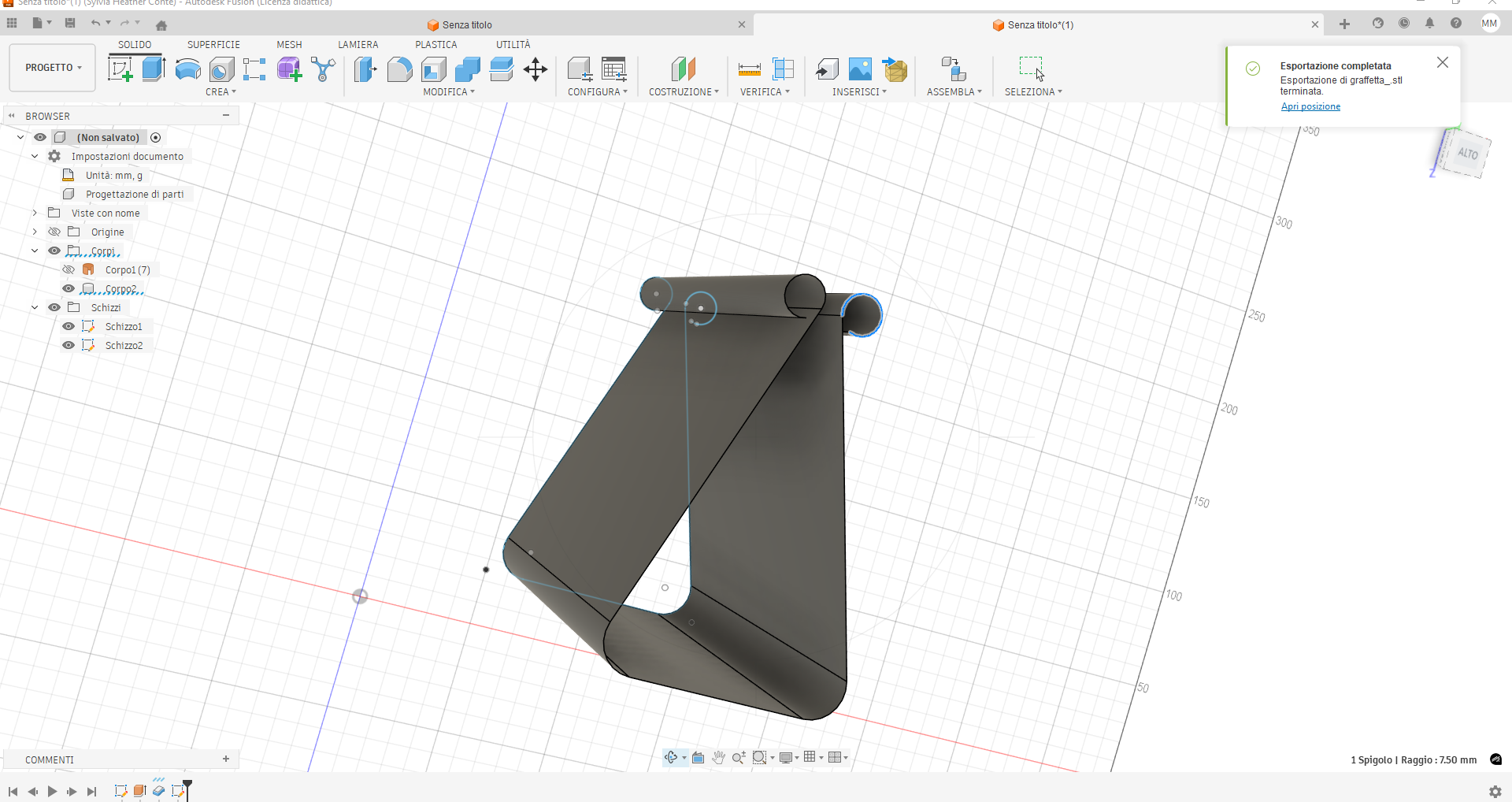Open the LAMIERA ribbon tab
The image size is (1512, 802).
click(358, 45)
